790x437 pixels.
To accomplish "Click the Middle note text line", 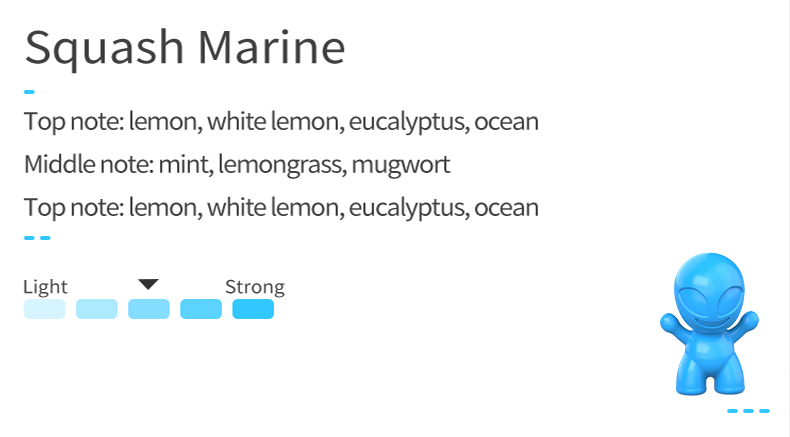I will click(237, 165).
